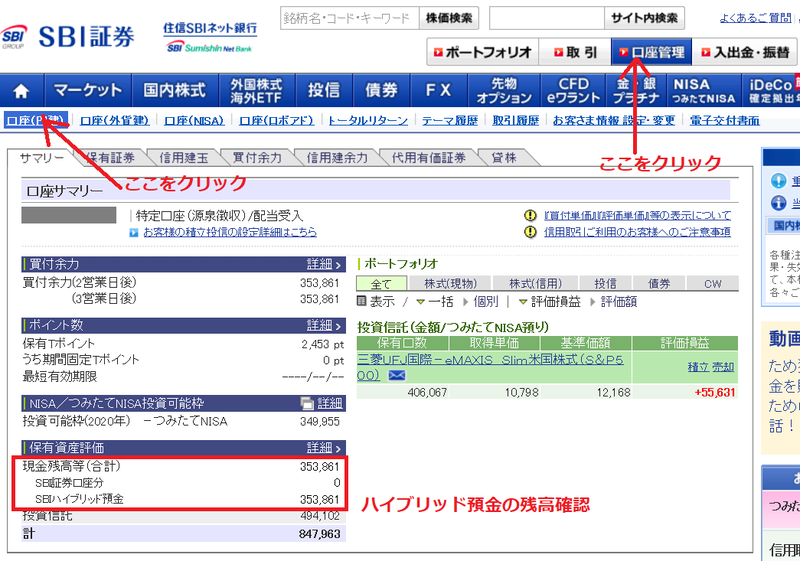This screenshot has height=561, width=800.
Task: Select portfolio 株式(現物) tab
Action: tap(451, 283)
